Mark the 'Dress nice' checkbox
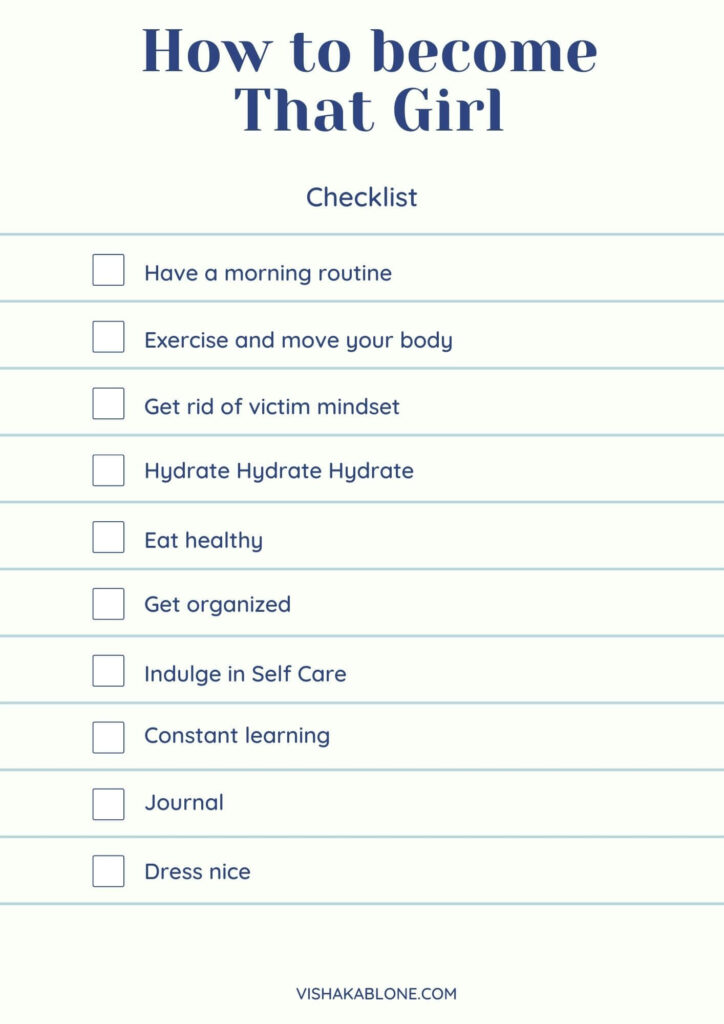Screen dimensions: 724x1024 [108, 871]
